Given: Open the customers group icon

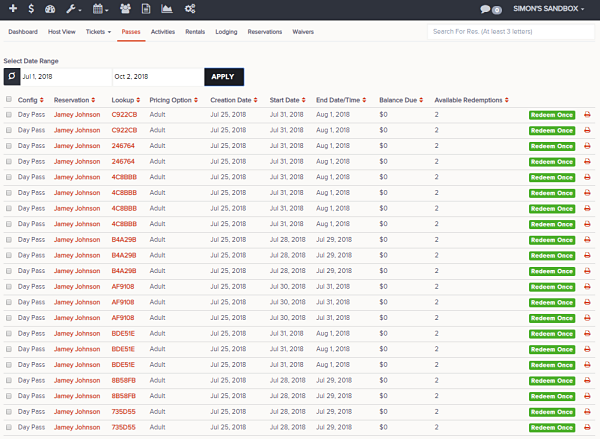Looking at the screenshot, I should [x=125, y=8].
